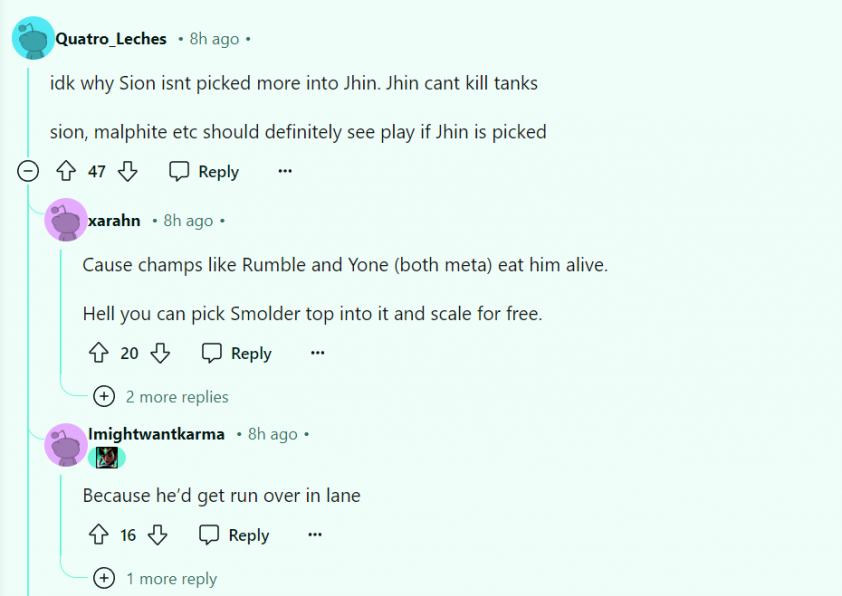842x596 pixels.
Task: Collapse Quatro_Leches' comment thread
Action: 28,171
